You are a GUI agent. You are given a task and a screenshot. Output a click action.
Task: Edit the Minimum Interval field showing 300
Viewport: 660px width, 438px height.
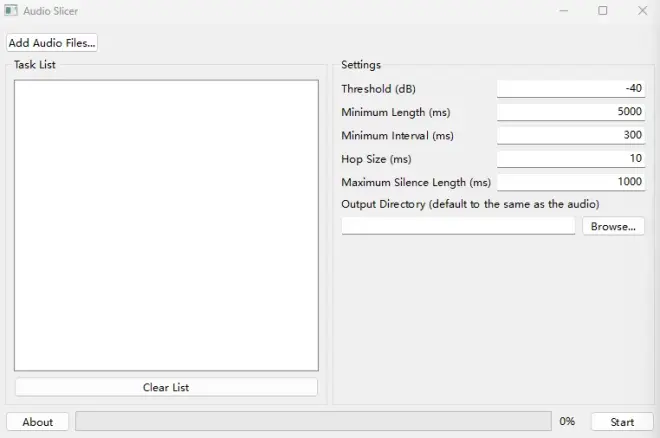(x=571, y=135)
